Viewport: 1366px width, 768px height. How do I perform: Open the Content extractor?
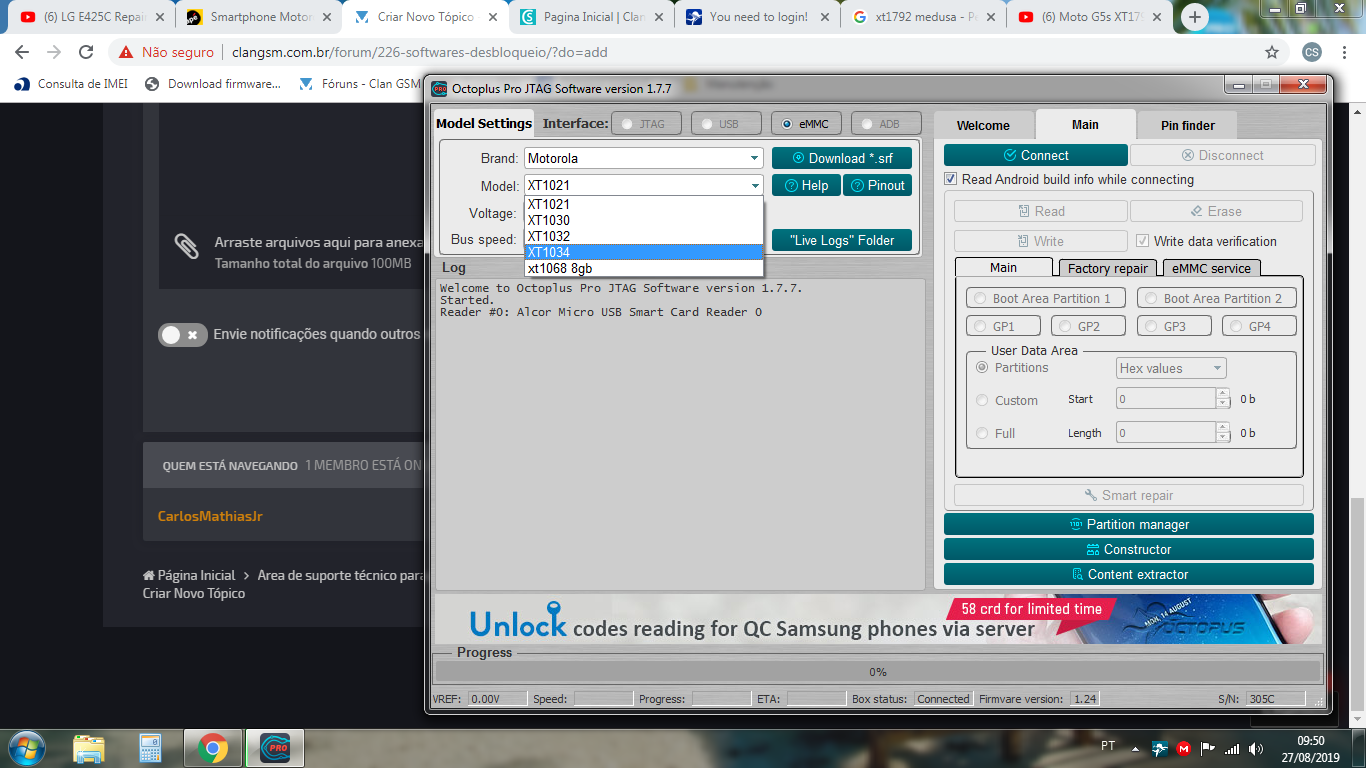point(1128,574)
